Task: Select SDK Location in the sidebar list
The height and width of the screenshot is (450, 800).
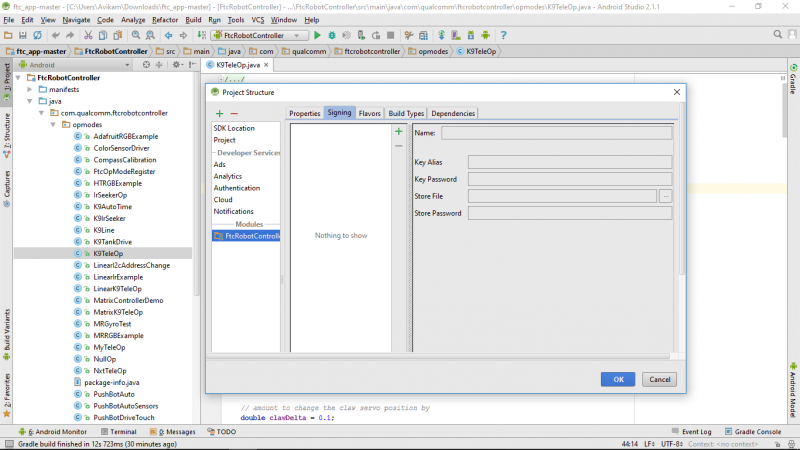Action: coord(233,128)
